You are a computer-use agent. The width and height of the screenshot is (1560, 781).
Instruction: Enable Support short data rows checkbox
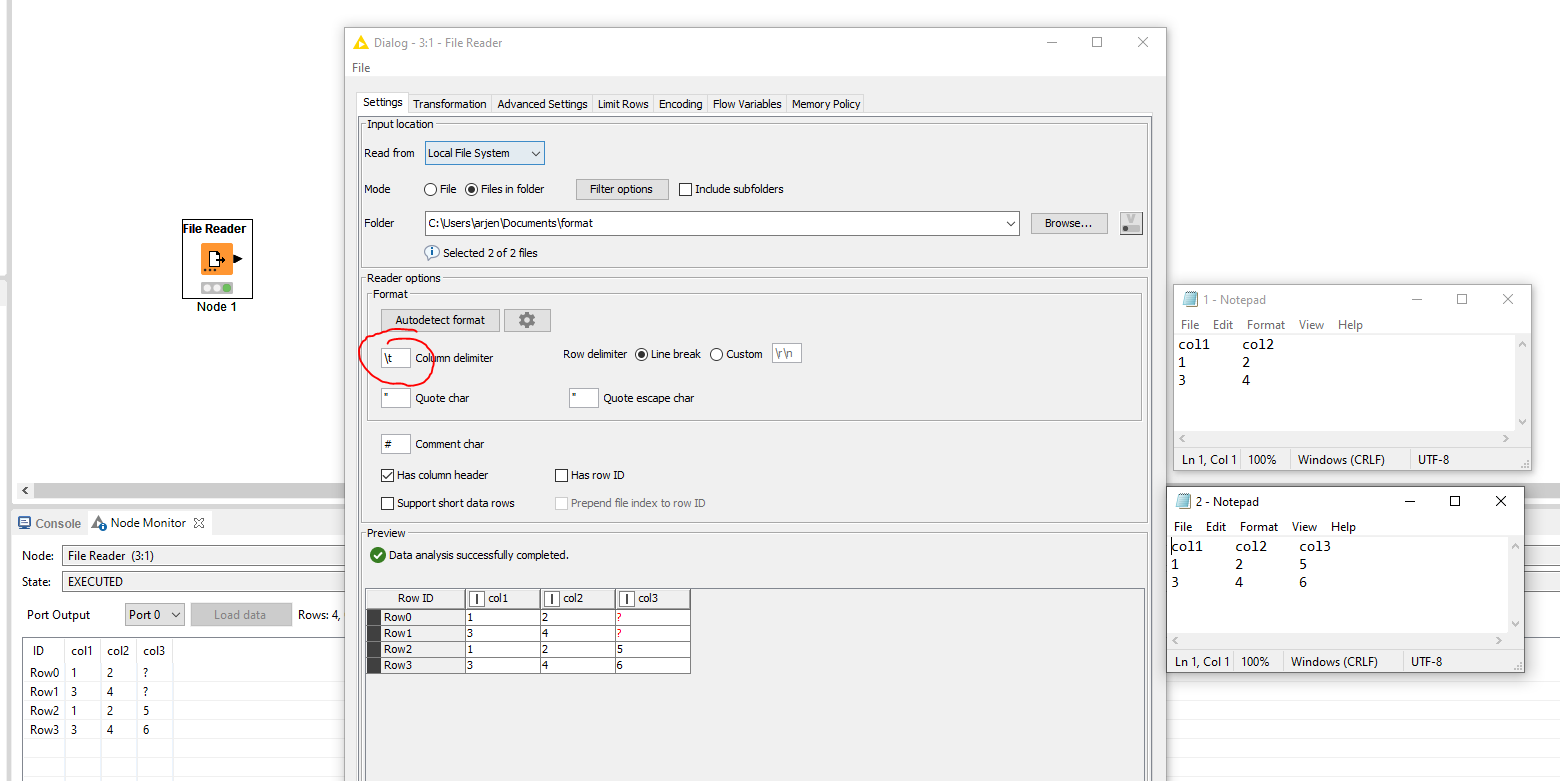pos(388,503)
